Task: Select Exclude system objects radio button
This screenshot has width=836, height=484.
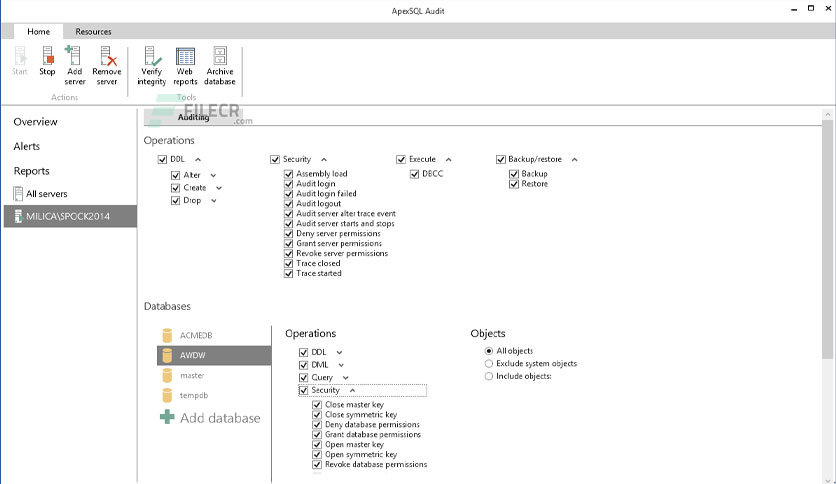Action: (x=488, y=364)
